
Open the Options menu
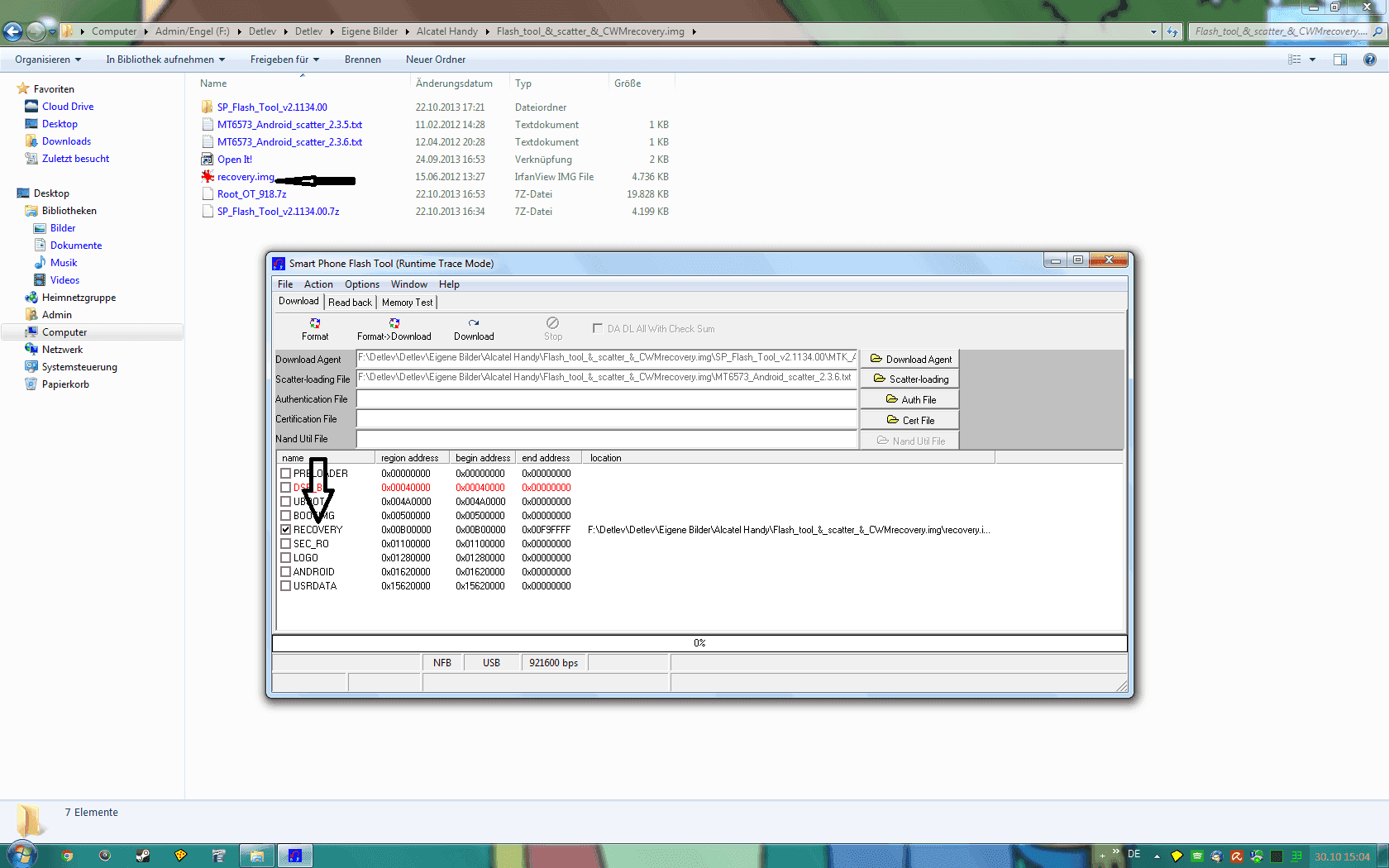coord(362,284)
